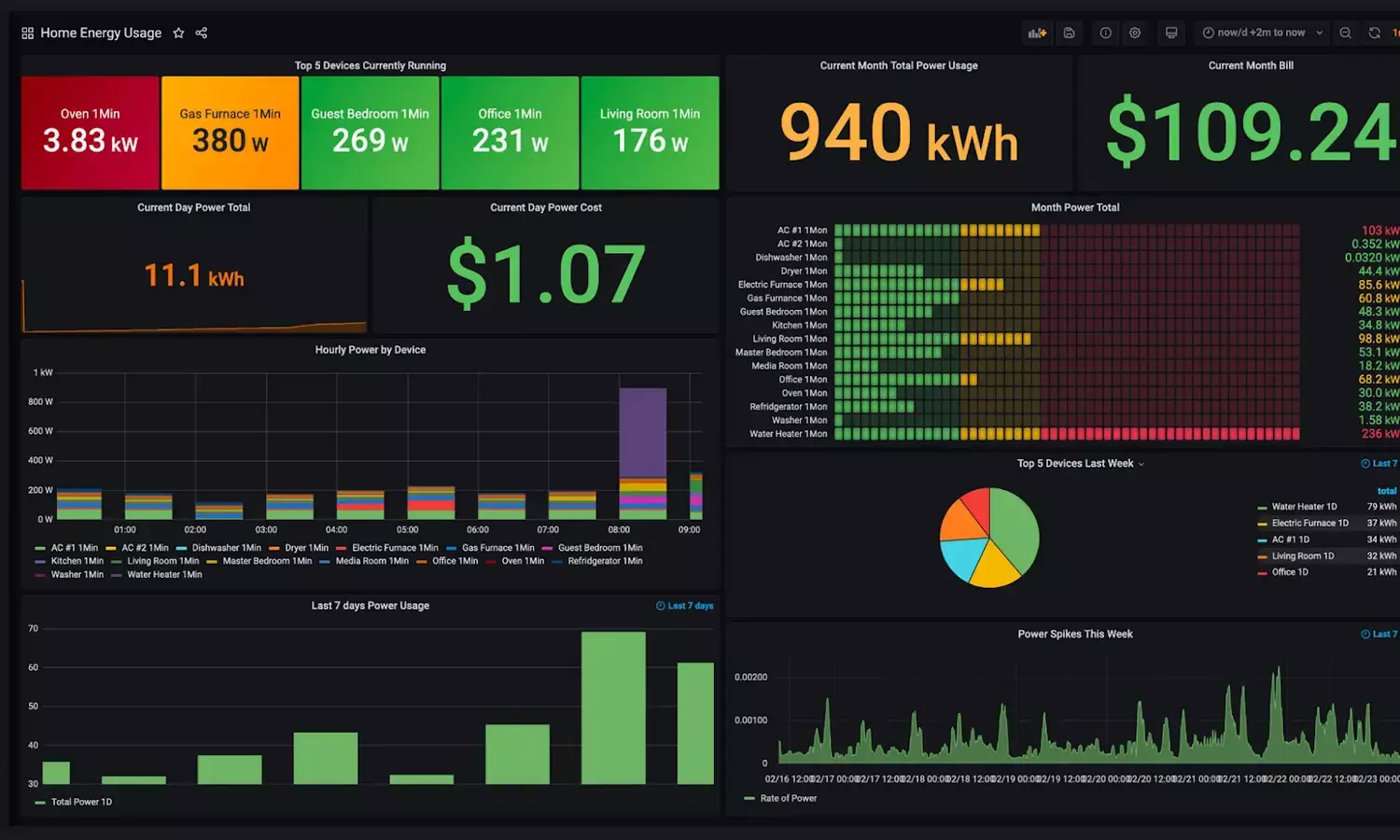Click the Add panel icon
Screen dimensions: 1400x840
coord(1037,33)
